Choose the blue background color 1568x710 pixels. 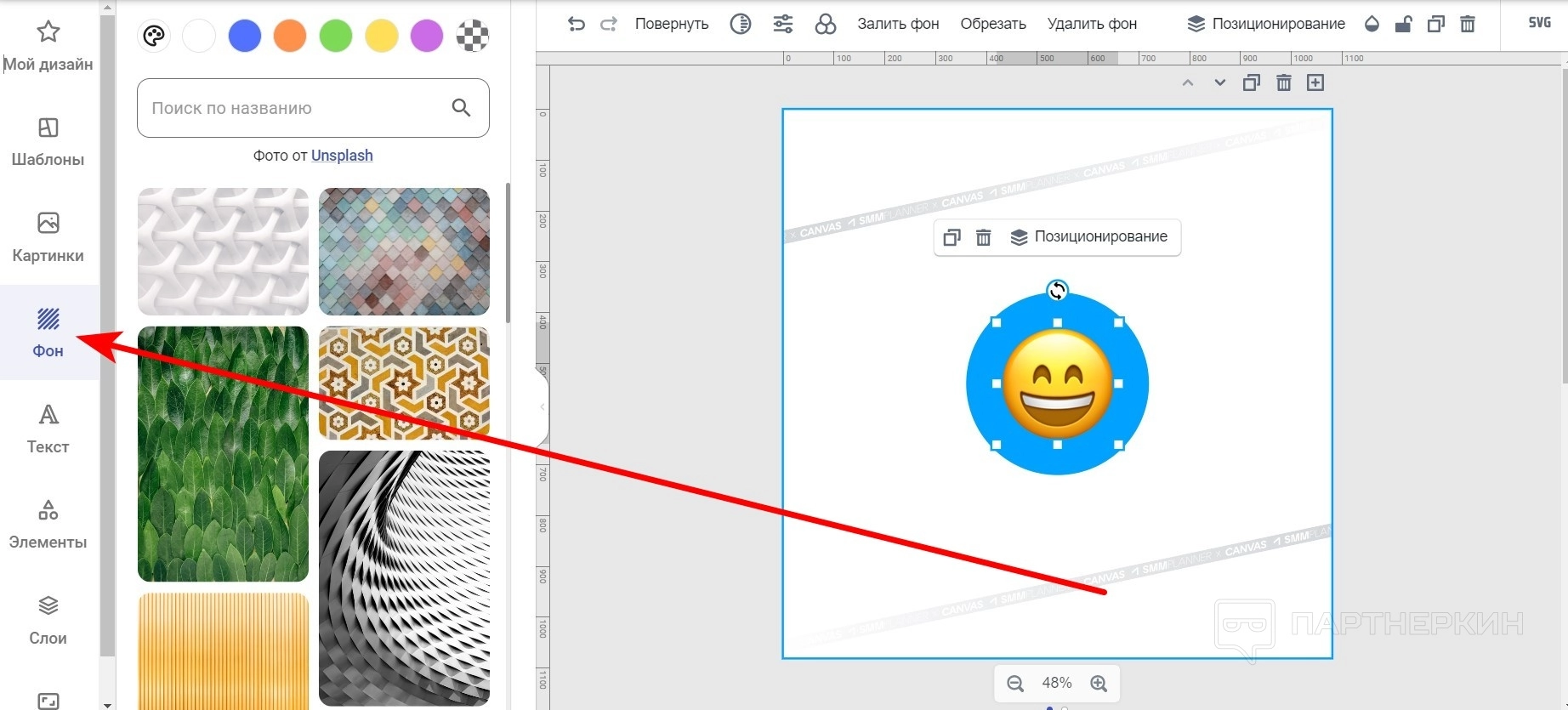click(x=245, y=36)
